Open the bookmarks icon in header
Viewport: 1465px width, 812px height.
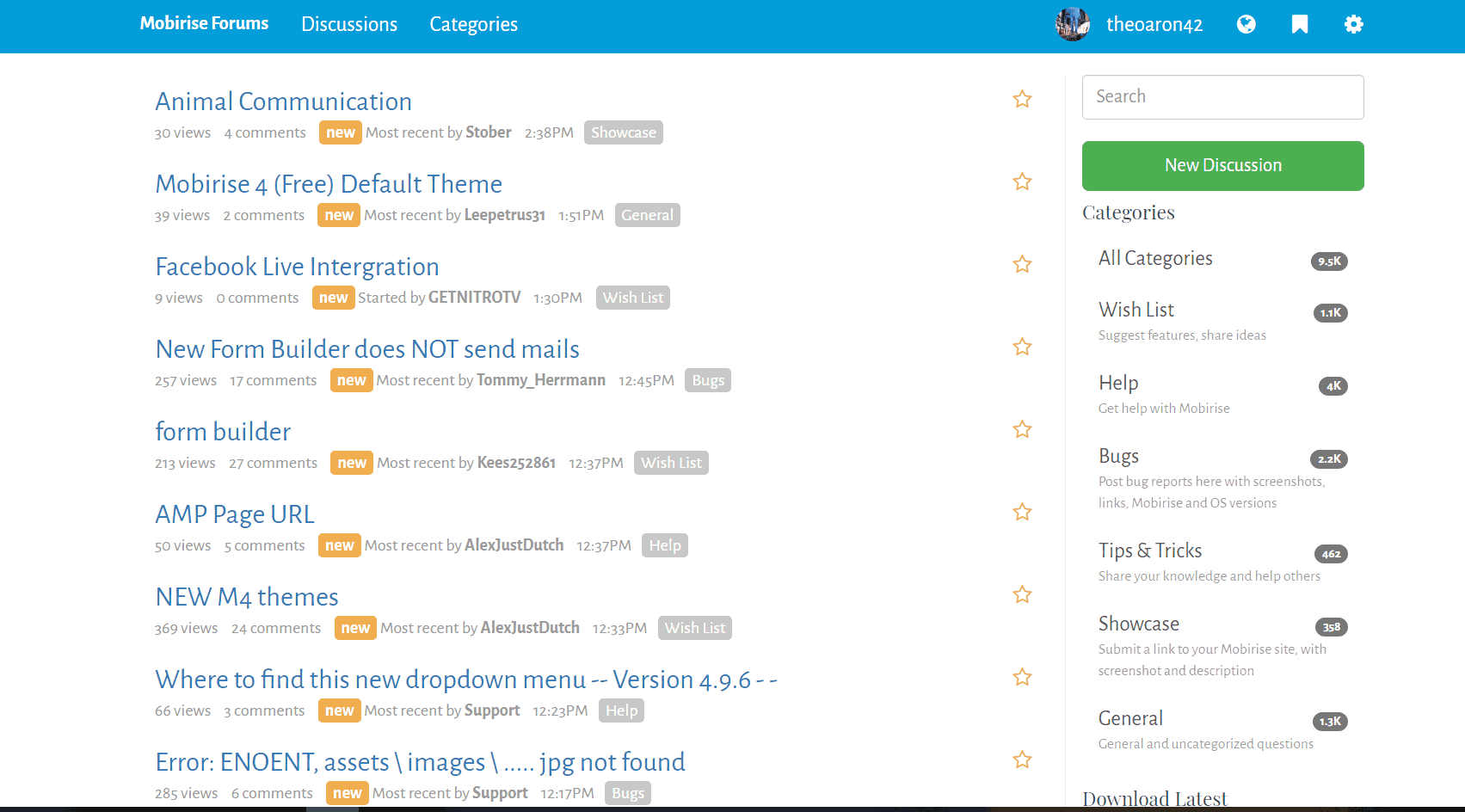pyautogui.click(x=1300, y=24)
